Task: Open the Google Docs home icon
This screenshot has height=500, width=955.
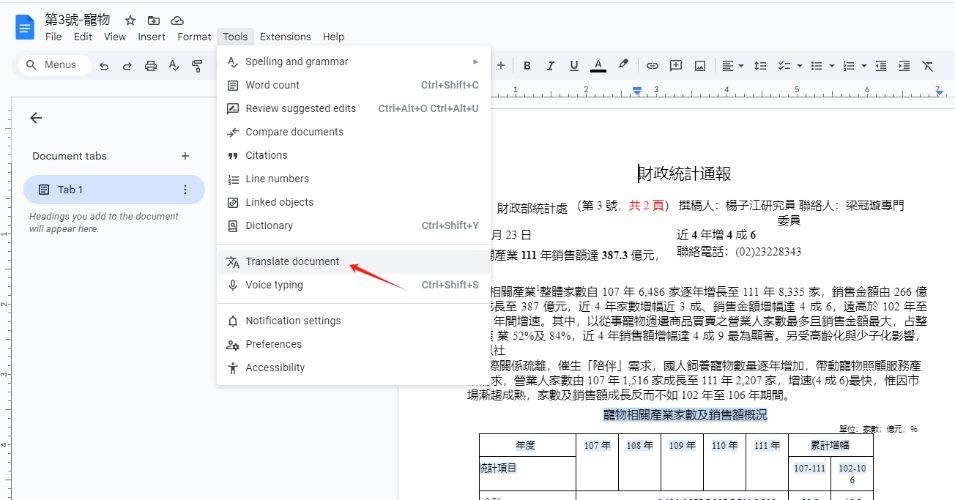Action: point(25,28)
